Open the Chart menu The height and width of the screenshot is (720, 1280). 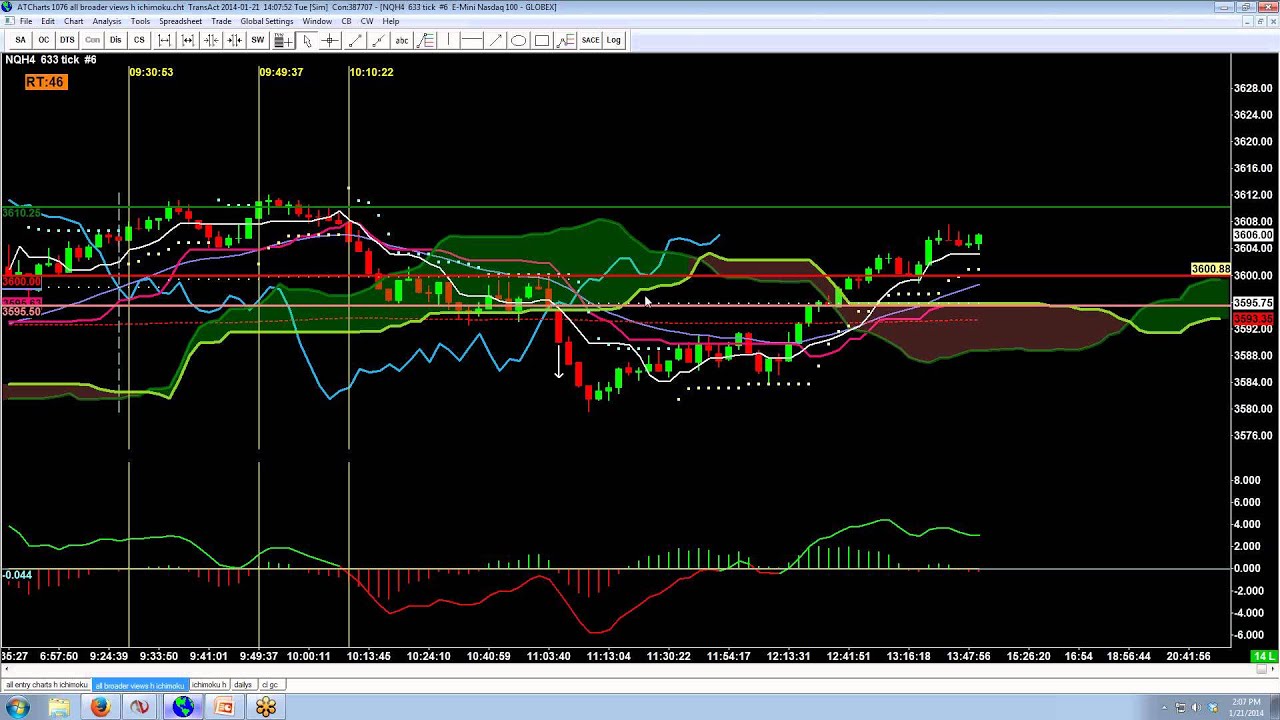coord(74,21)
